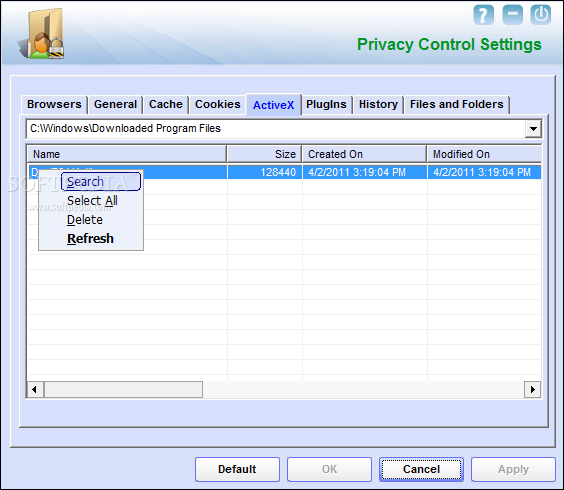This screenshot has width=564, height=490.
Task: Choose Refresh in the context menu
Action: pos(90,239)
